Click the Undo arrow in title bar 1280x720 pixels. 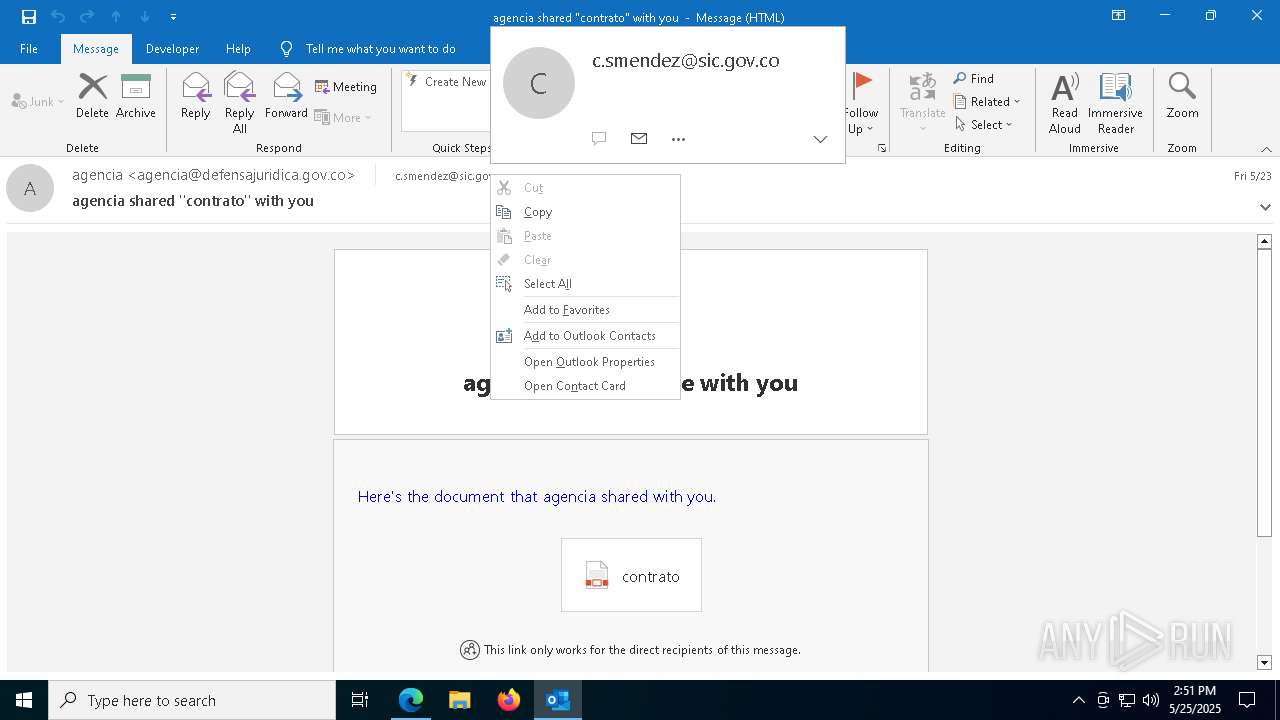(57, 16)
